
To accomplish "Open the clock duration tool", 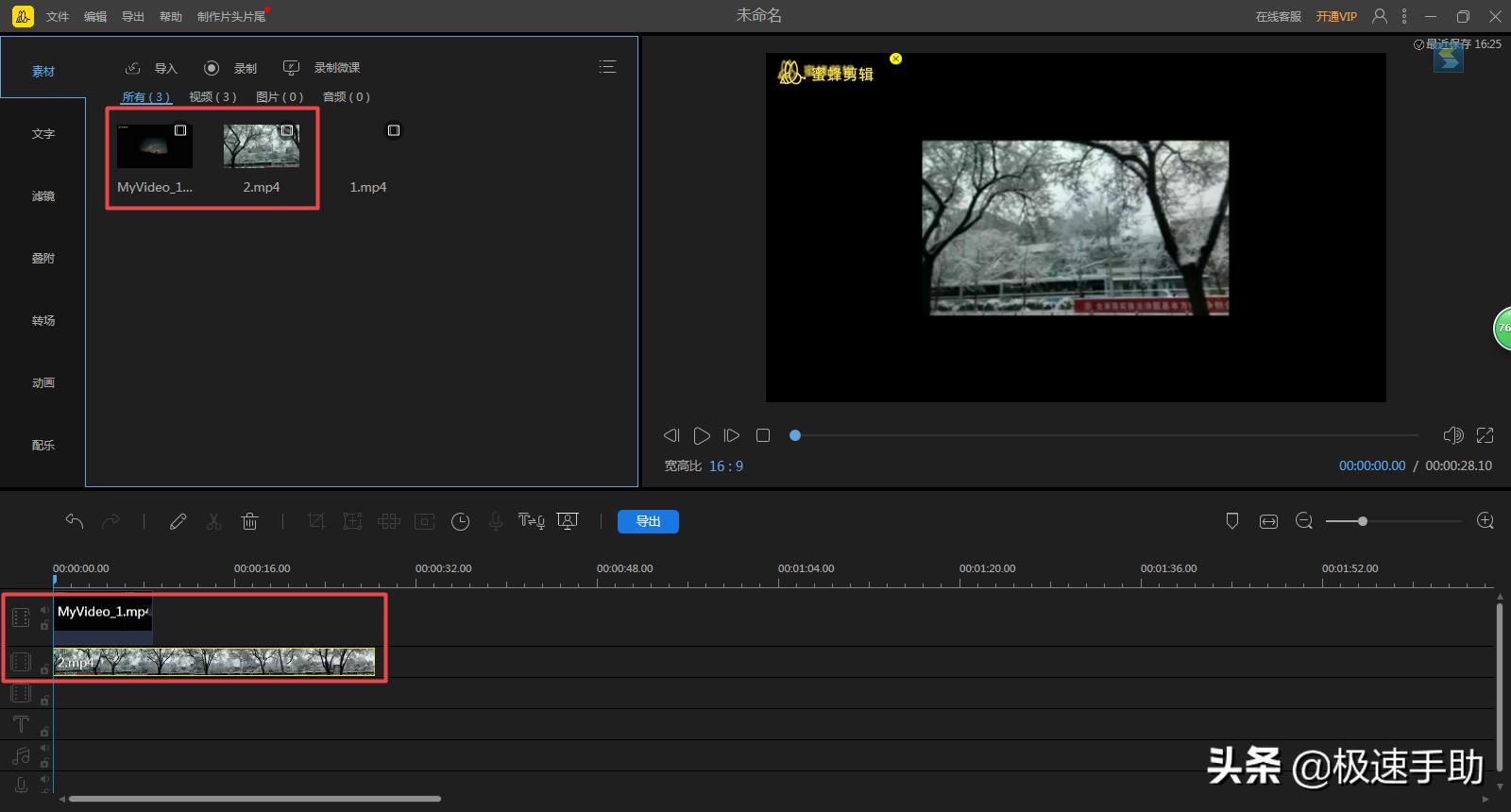I will tap(460, 521).
